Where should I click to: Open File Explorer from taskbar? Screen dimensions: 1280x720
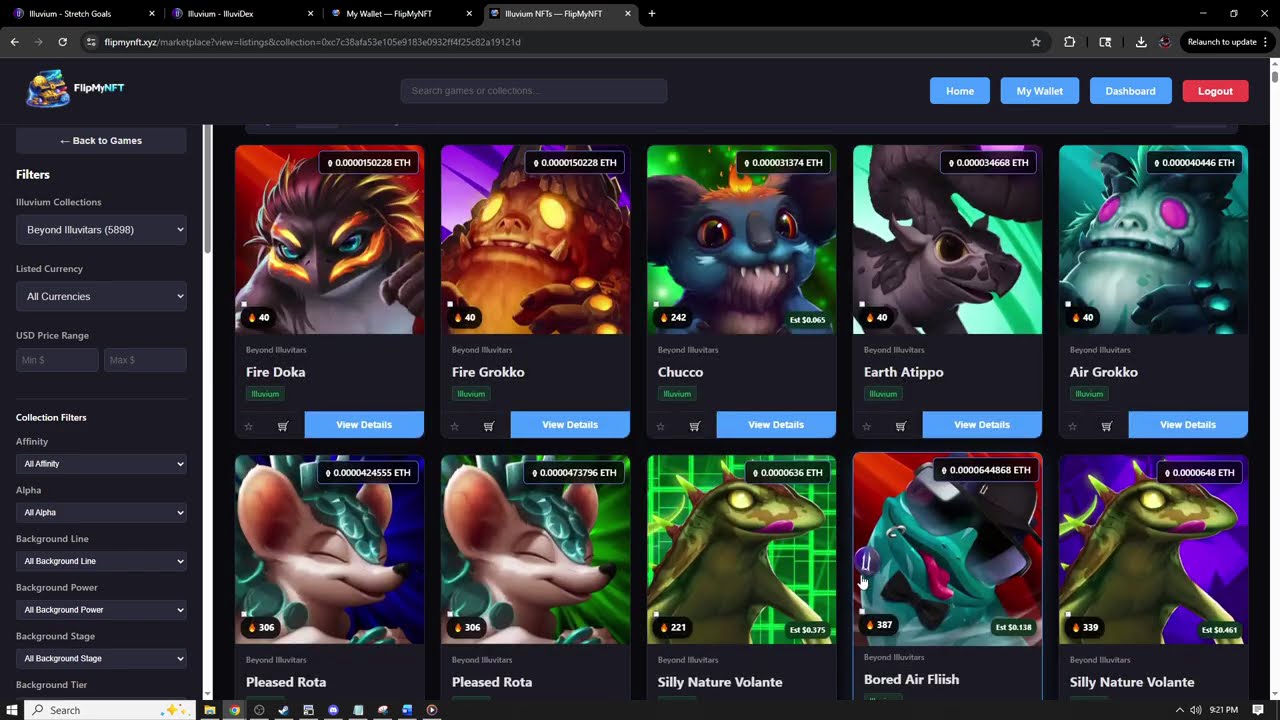(210, 710)
